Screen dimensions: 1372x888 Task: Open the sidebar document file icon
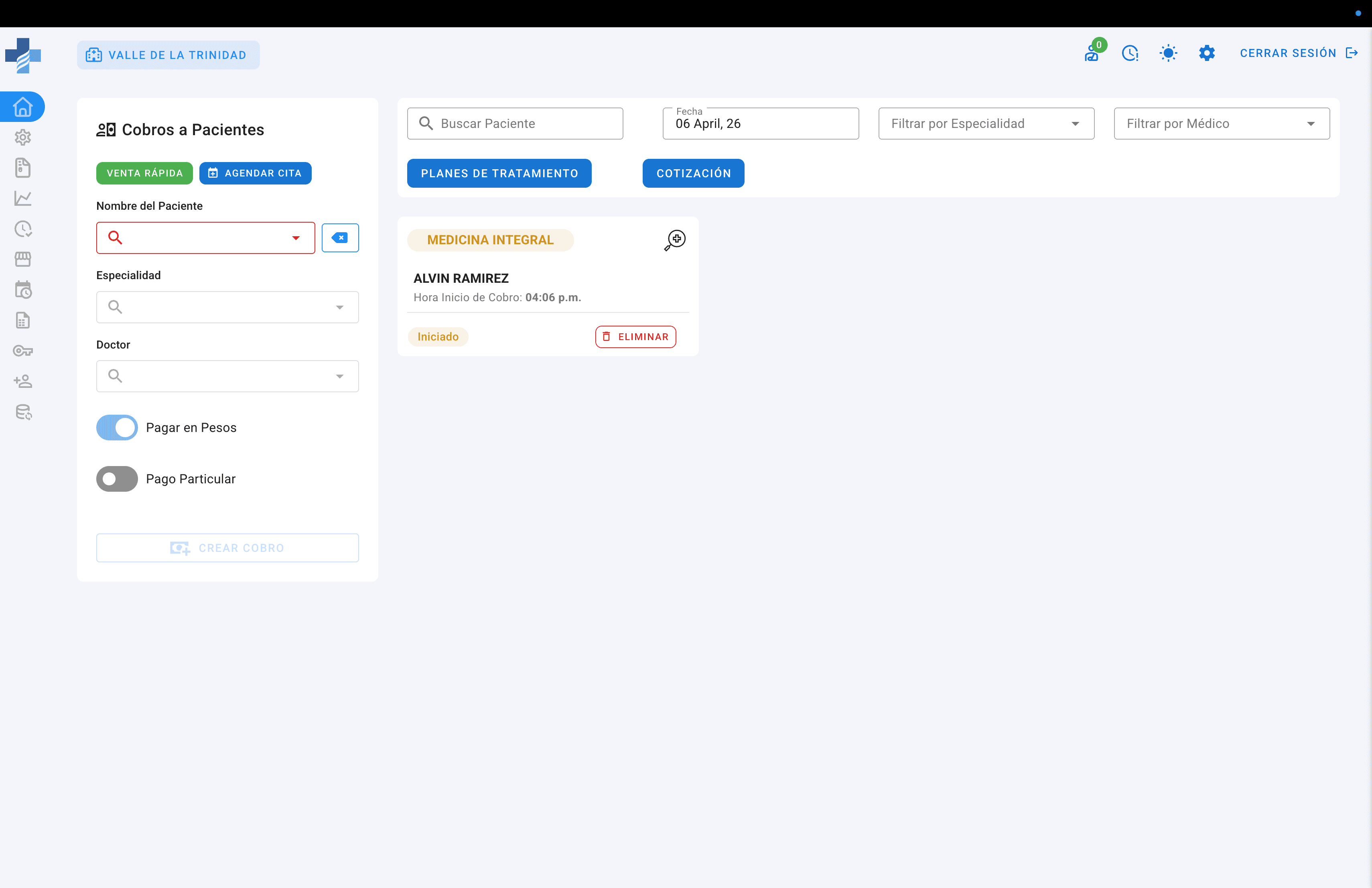pos(22,168)
